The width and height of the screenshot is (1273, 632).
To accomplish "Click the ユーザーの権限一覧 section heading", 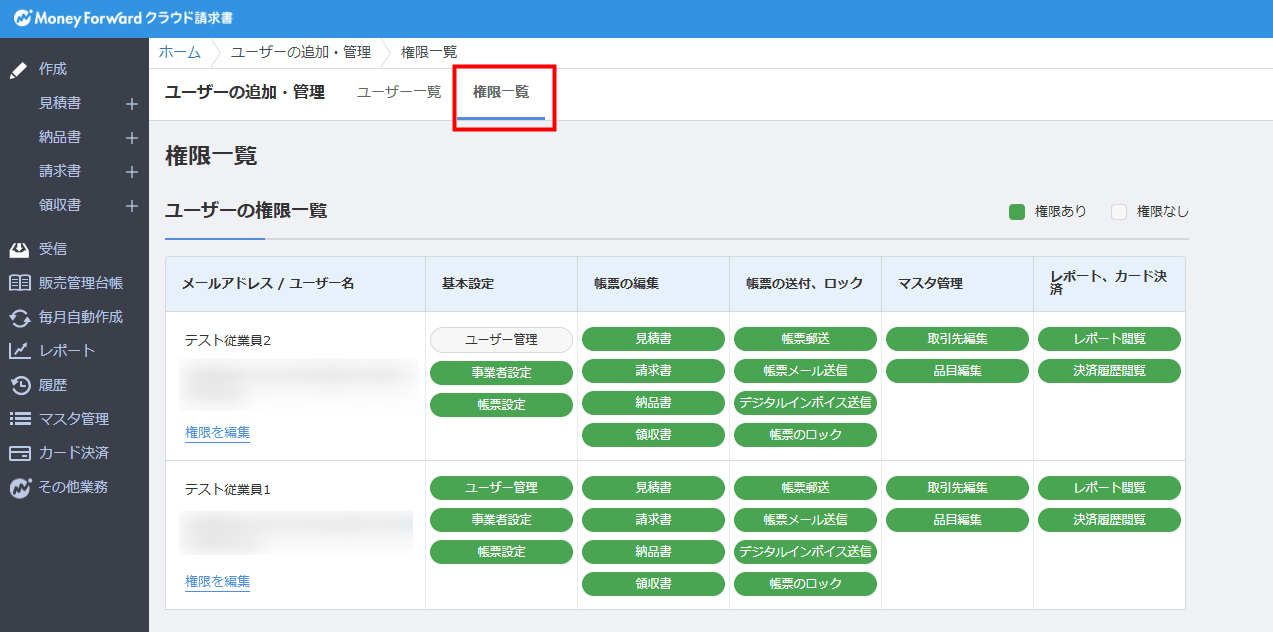I will tap(246, 211).
